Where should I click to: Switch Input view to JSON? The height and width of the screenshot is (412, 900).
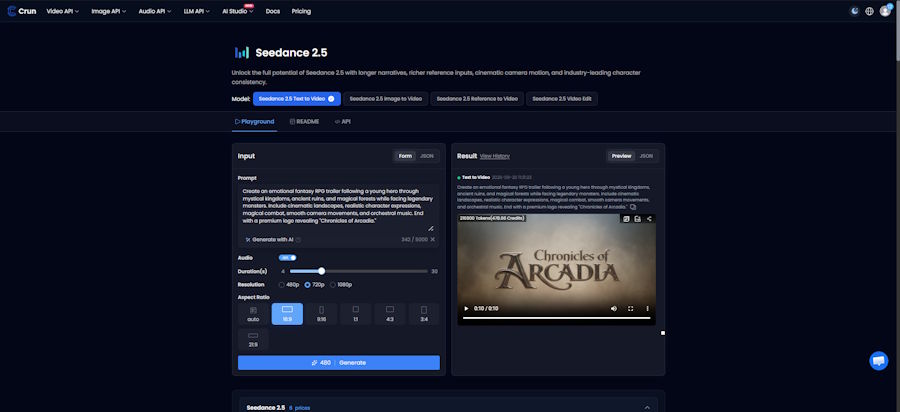coord(426,156)
